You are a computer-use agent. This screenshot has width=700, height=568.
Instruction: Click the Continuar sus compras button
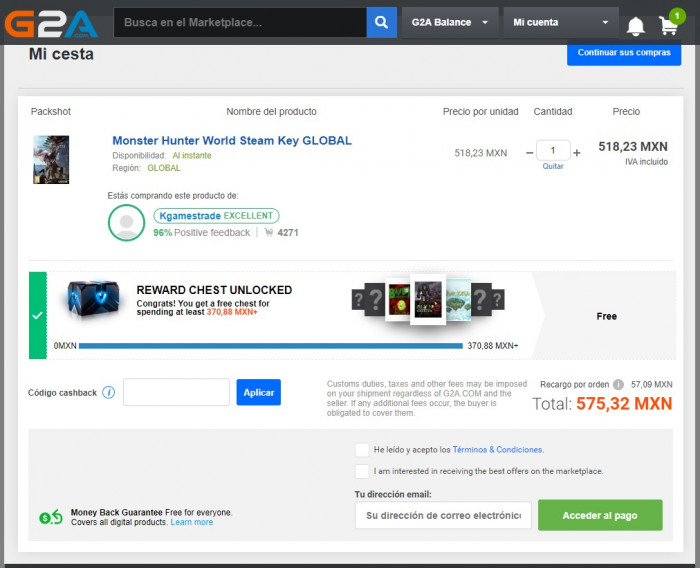[x=624, y=53]
